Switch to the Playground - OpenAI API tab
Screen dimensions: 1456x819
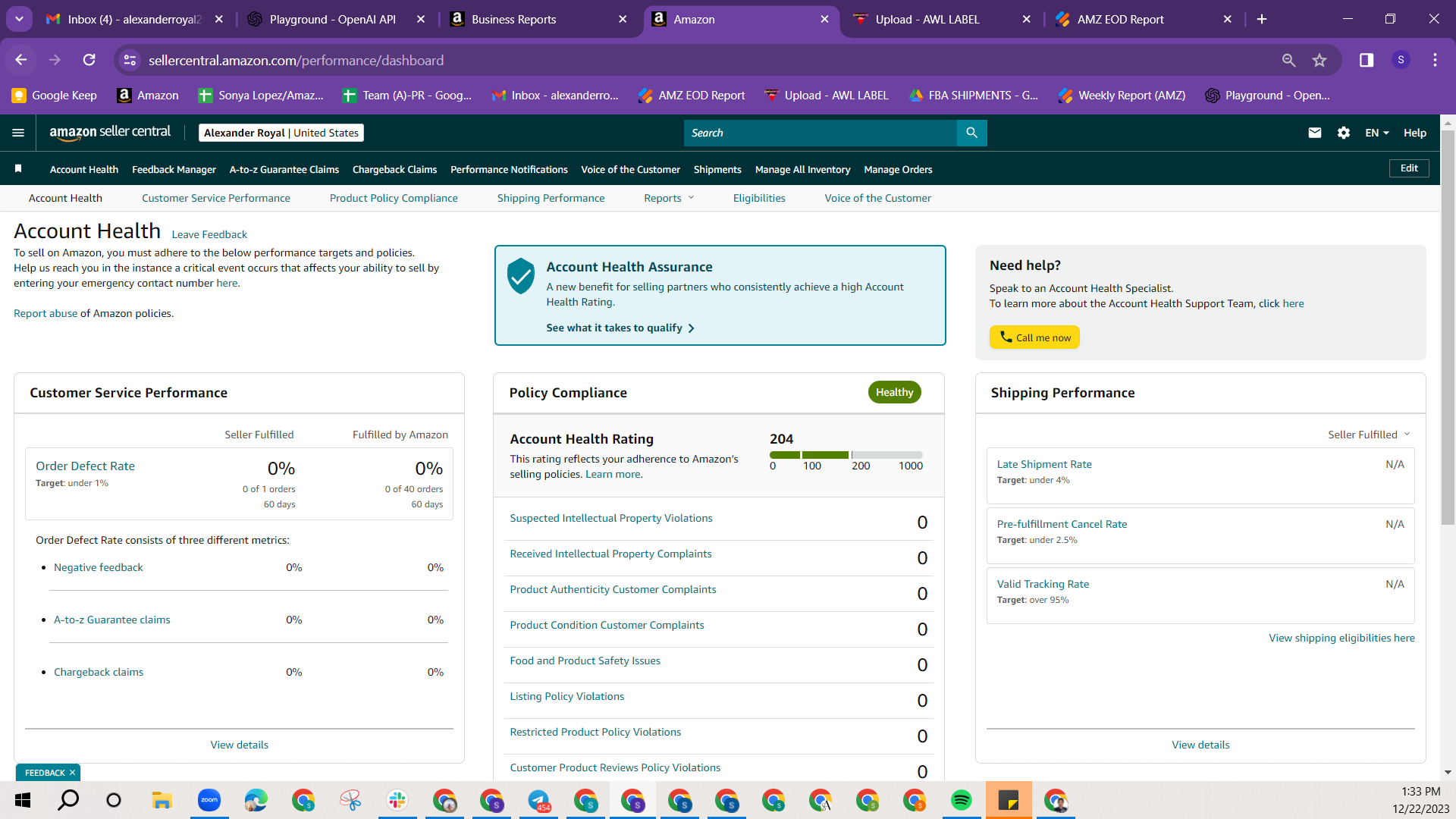[336, 19]
